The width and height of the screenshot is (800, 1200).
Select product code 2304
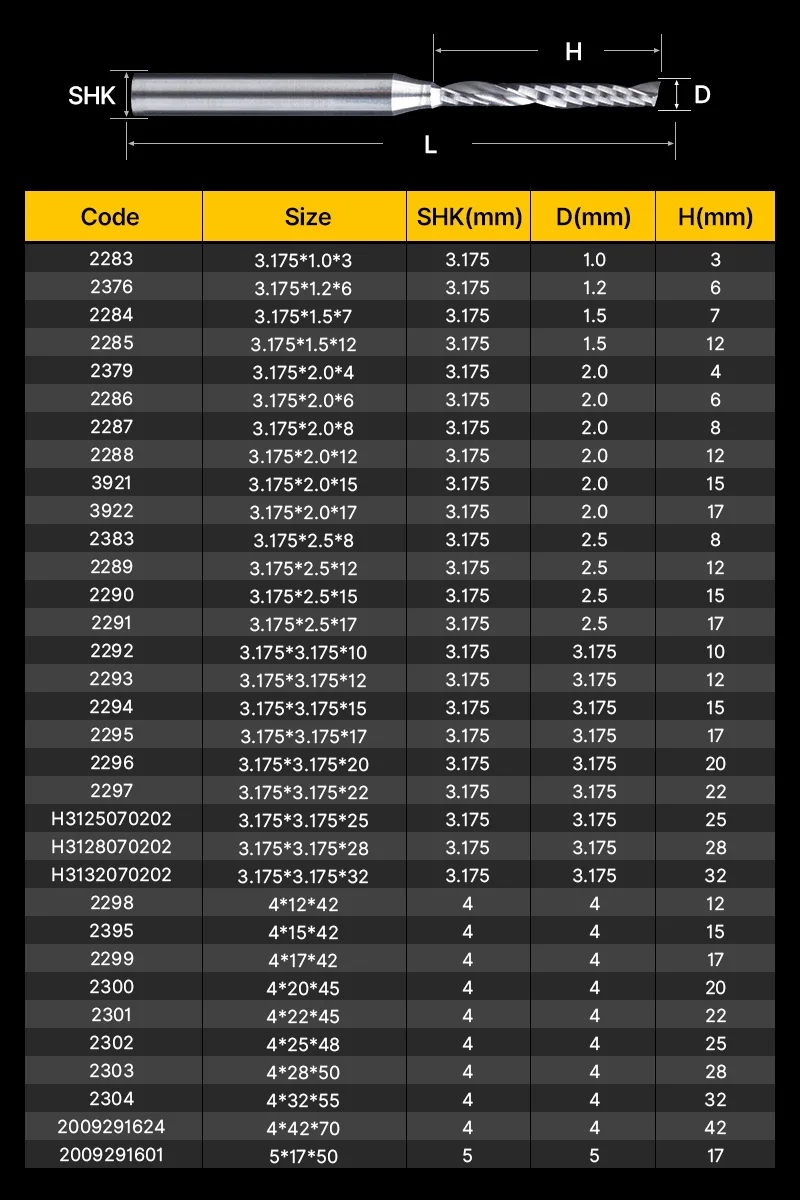pos(110,1098)
